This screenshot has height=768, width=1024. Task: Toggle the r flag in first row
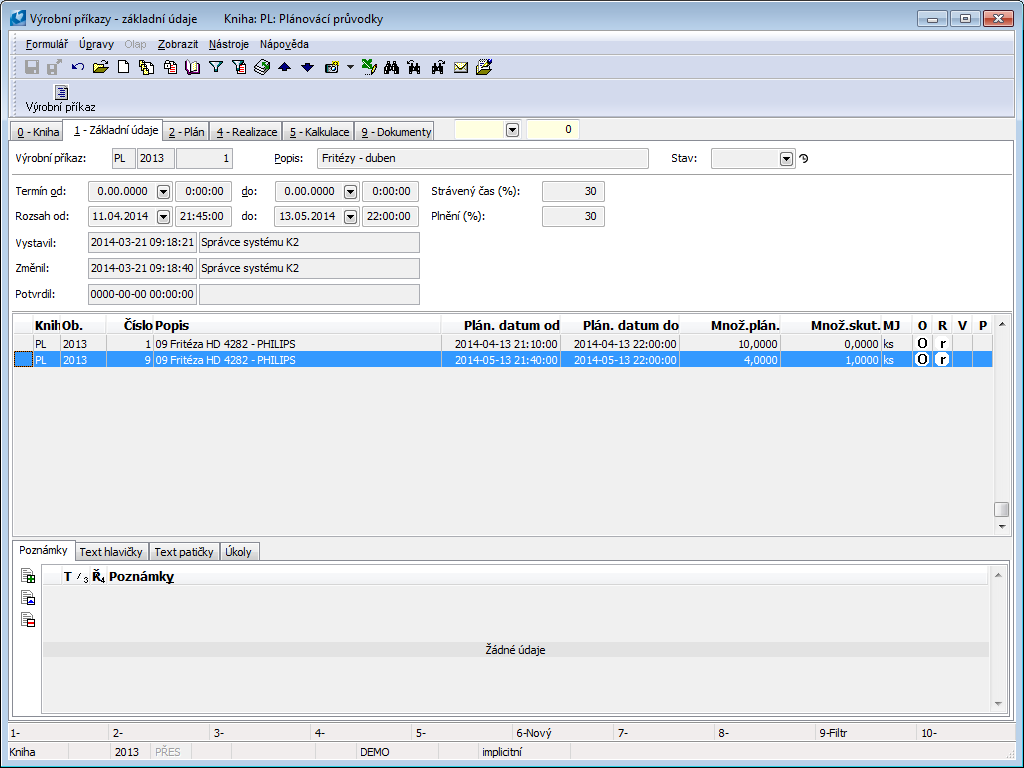[942, 343]
